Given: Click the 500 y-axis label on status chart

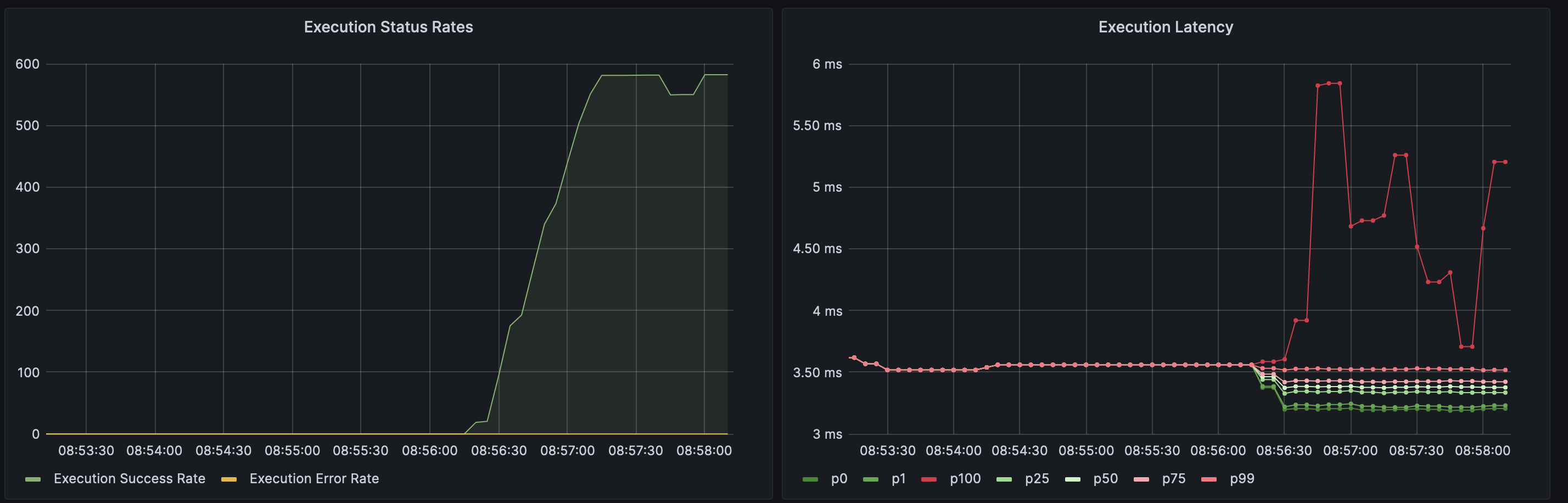Looking at the screenshot, I should point(27,125).
